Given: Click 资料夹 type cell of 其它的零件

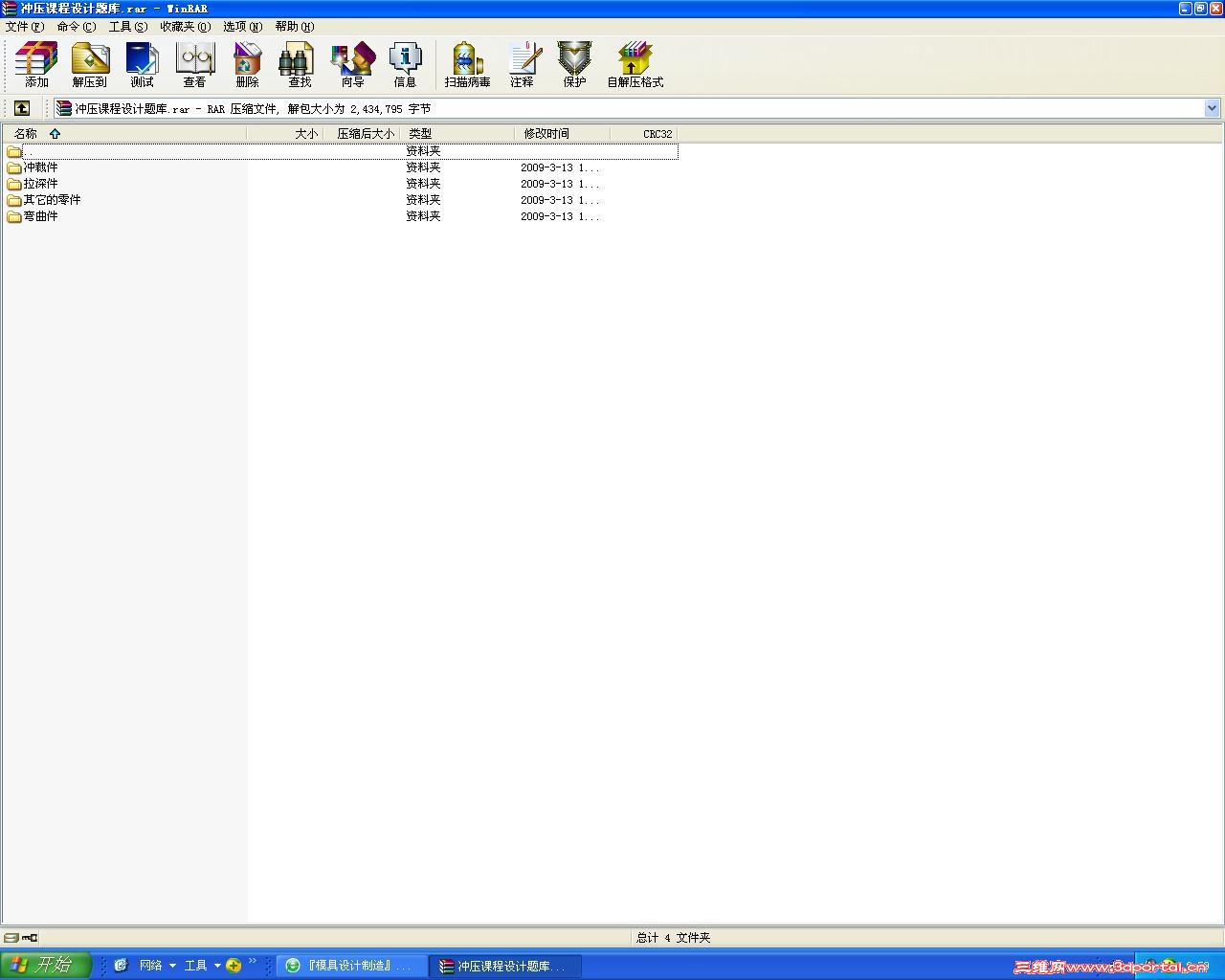Looking at the screenshot, I should click(x=423, y=200).
